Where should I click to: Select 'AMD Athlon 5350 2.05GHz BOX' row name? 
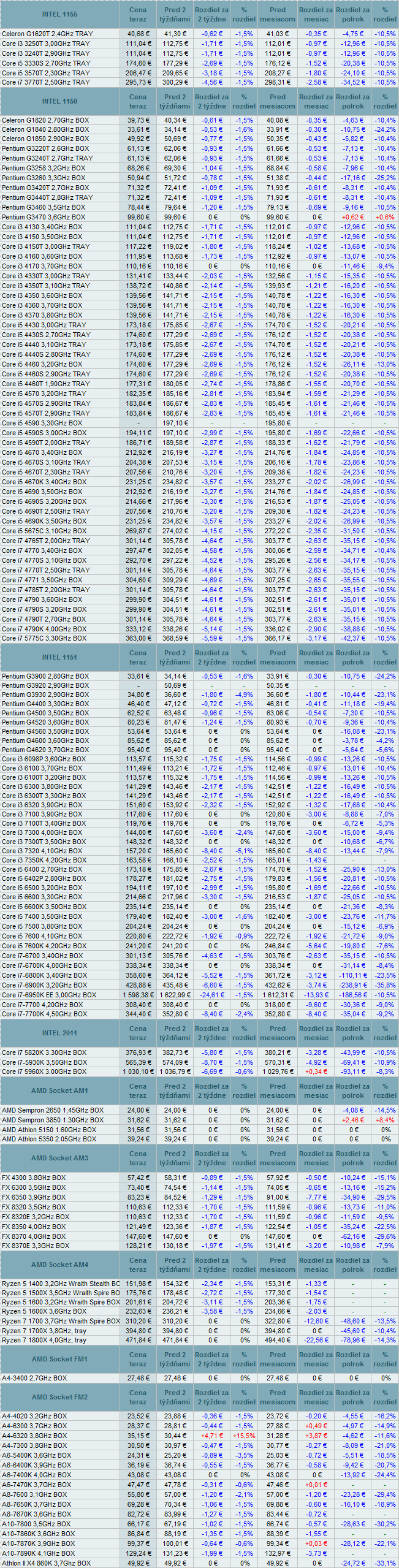pos(49,1139)
